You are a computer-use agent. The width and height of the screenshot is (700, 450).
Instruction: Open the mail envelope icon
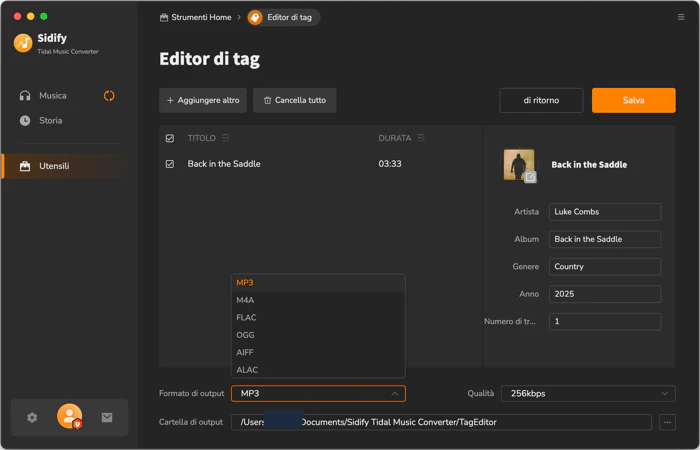click(x=107, y=417)
